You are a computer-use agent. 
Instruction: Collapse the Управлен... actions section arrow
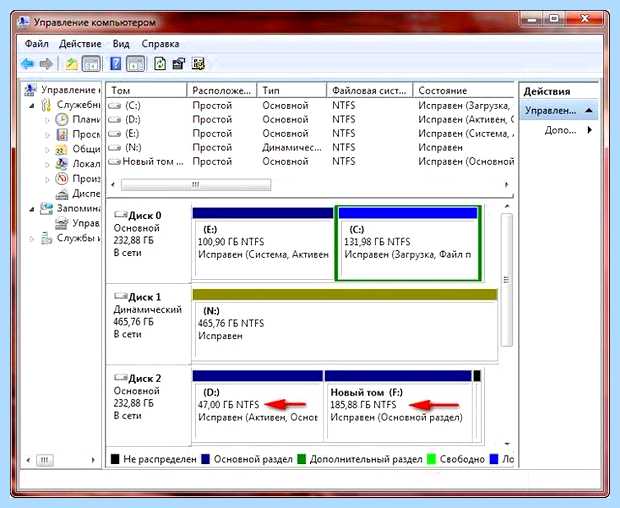click(x=588, y=110)
